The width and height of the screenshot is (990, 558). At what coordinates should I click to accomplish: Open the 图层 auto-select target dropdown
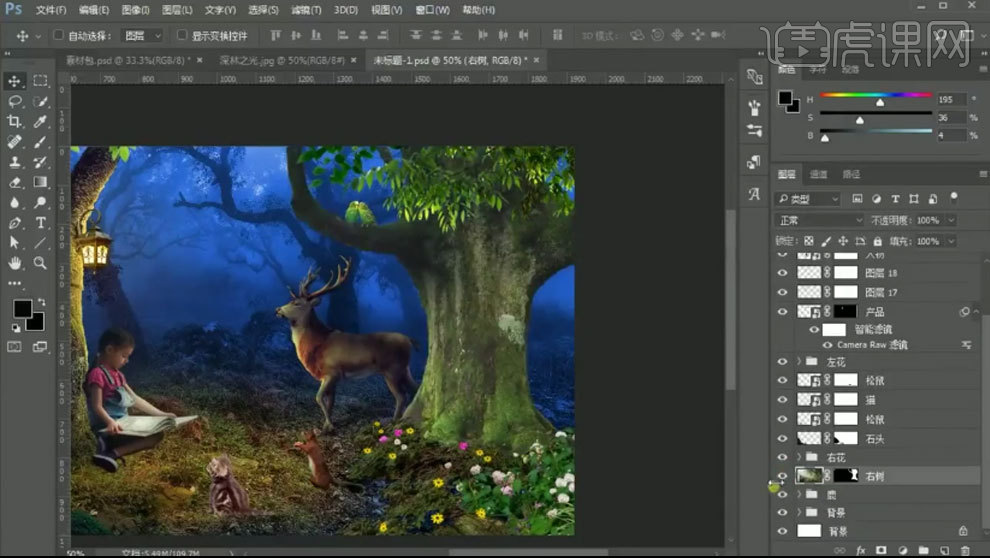143,35
